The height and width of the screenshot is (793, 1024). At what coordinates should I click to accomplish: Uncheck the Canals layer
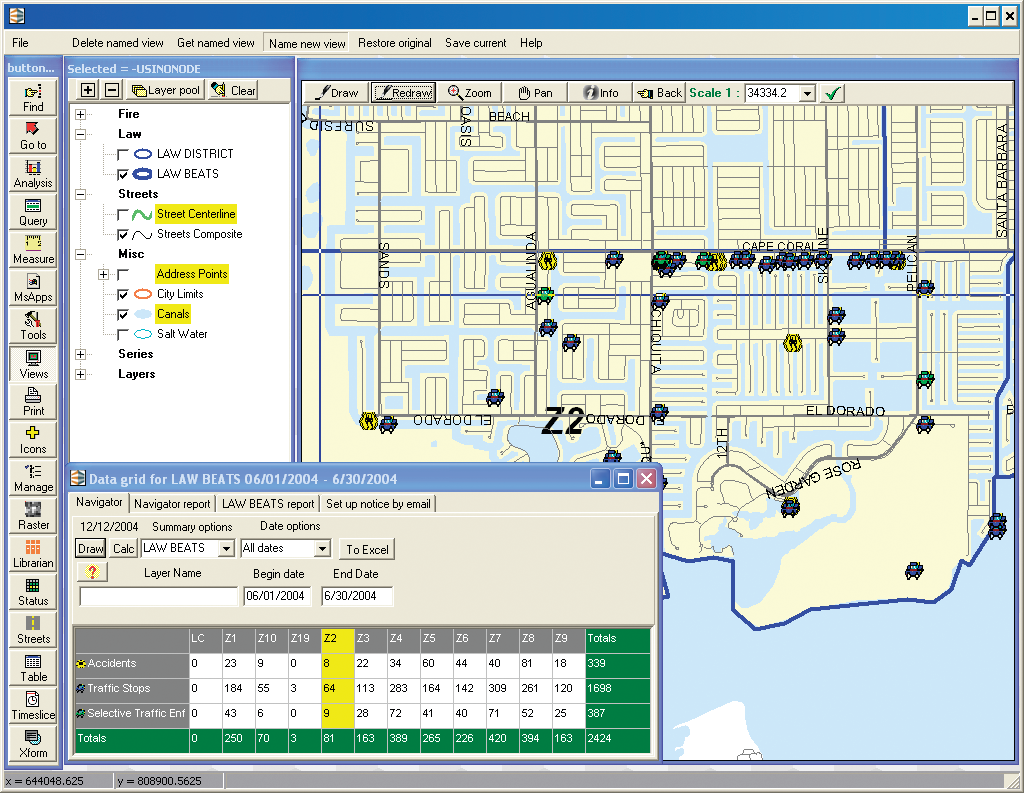coord(123,314)
